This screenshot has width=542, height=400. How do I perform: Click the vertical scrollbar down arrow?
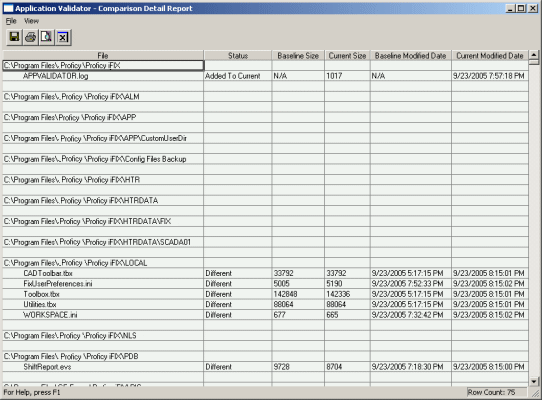534,381
